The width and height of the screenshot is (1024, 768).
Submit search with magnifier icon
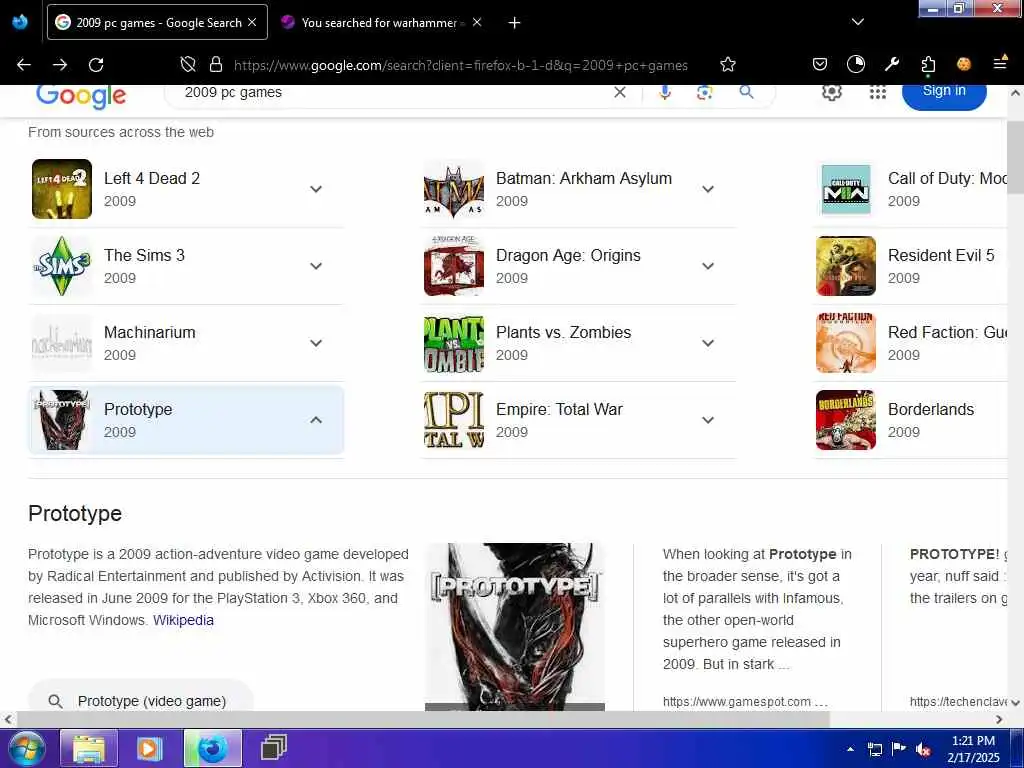tap(746, 92)
